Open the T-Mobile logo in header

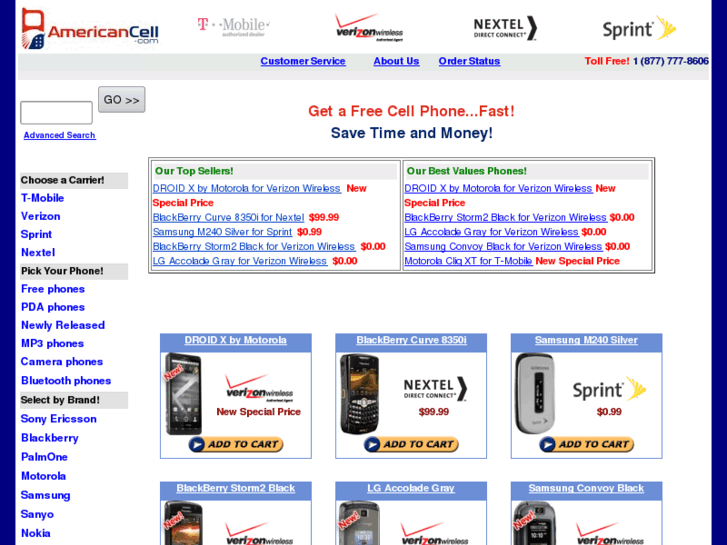pos(234,27)
